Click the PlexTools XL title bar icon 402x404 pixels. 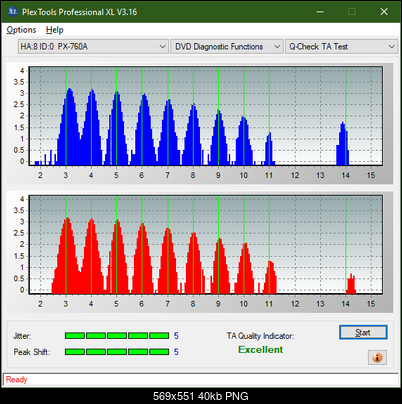[13, 12]
